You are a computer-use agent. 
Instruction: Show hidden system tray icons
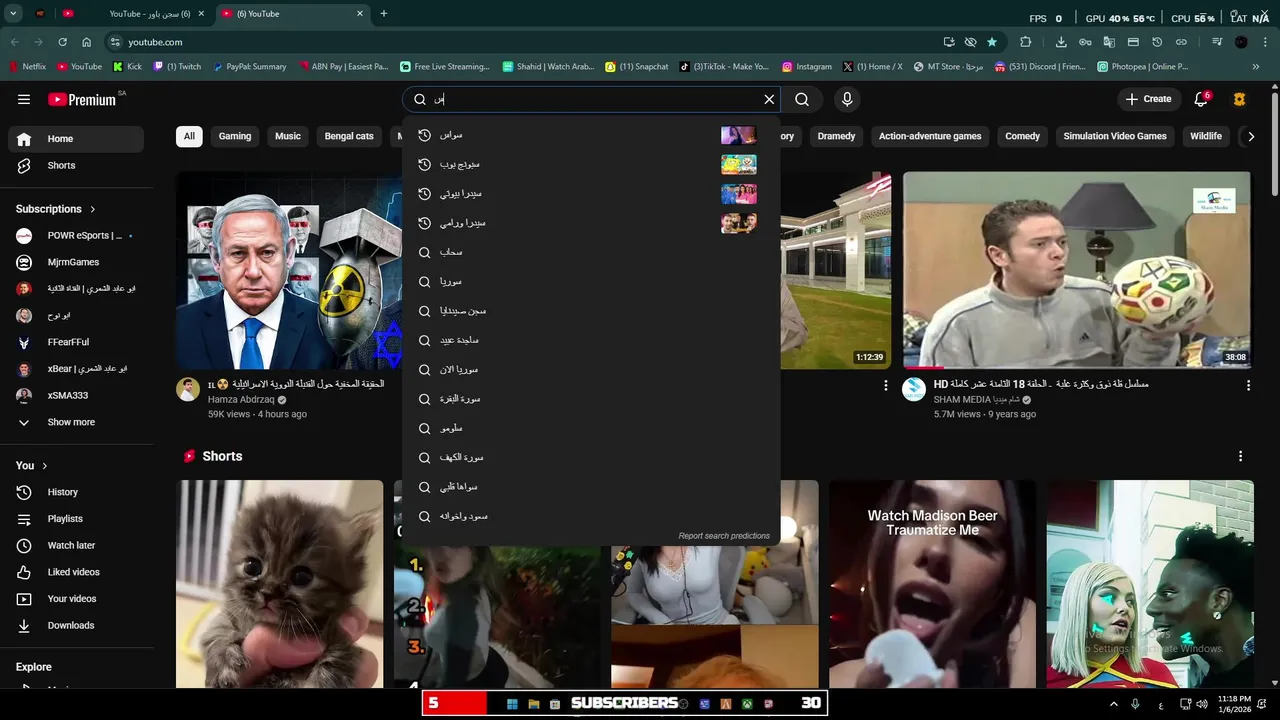tap(1114, 704)
